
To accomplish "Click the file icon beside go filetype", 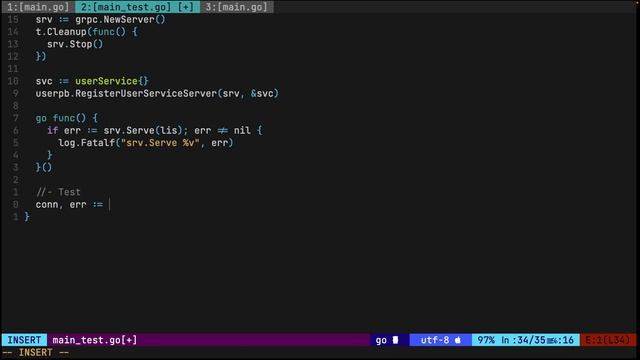I will click(395, 340).
